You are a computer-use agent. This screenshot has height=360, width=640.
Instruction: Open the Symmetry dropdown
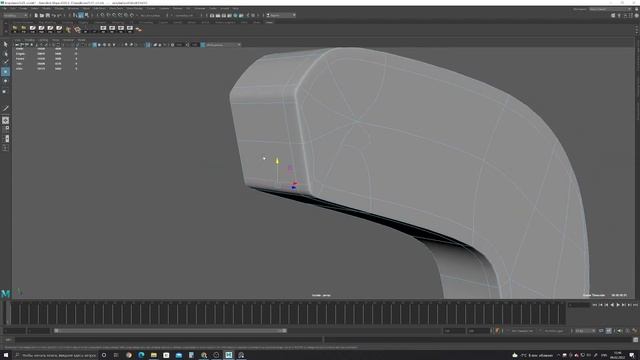[188, 16]
